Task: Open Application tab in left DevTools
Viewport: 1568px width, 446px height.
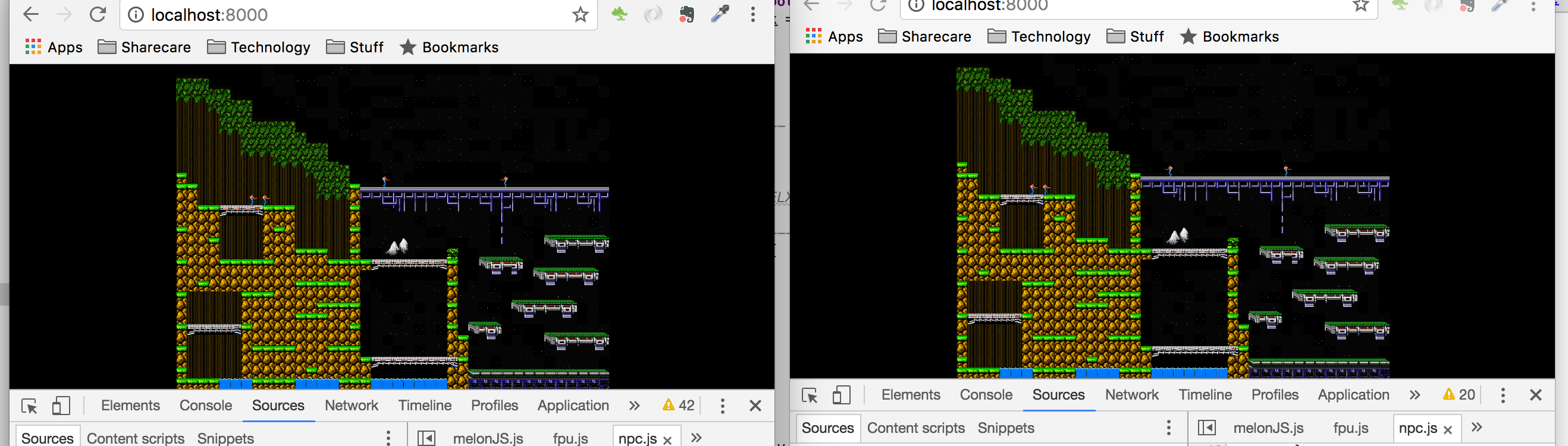Action: pos(573,406)
